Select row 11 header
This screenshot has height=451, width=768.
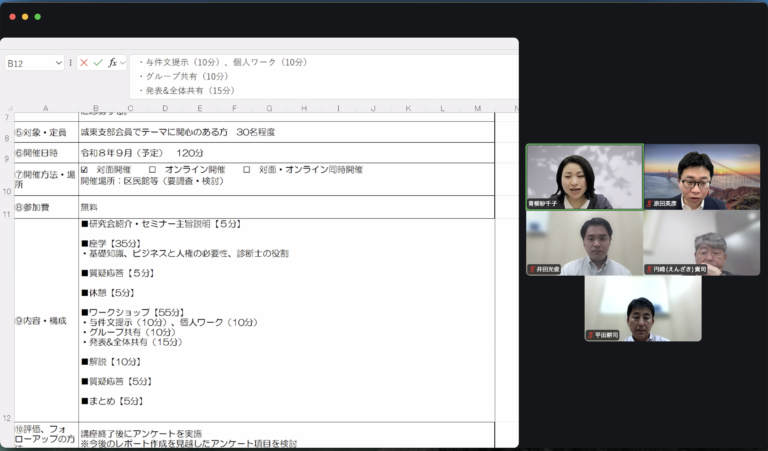(7, 207)
